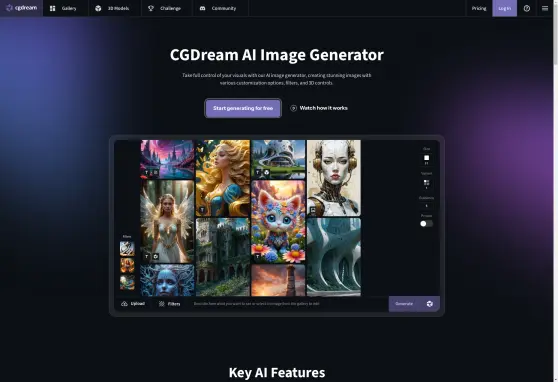Image resolution: width=558 pixels, height=382 pixels.
Task: Click the 3D icon on futuristic house image
Action: click(266, 173)
